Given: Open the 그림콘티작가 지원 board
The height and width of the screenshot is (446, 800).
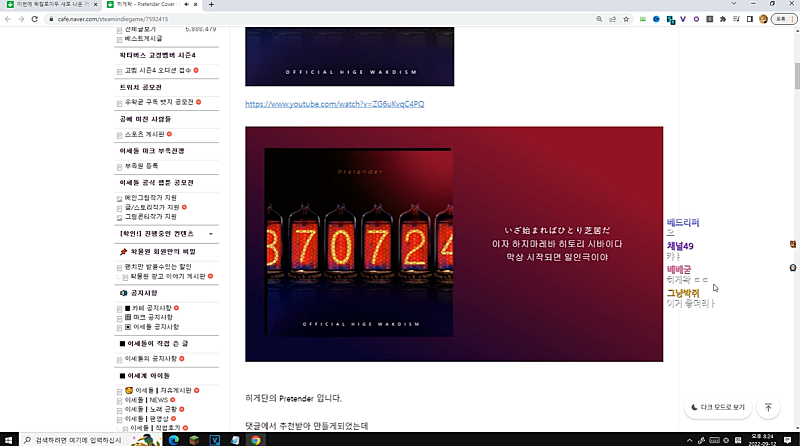Looking at the screenshot, I should 151,216.
